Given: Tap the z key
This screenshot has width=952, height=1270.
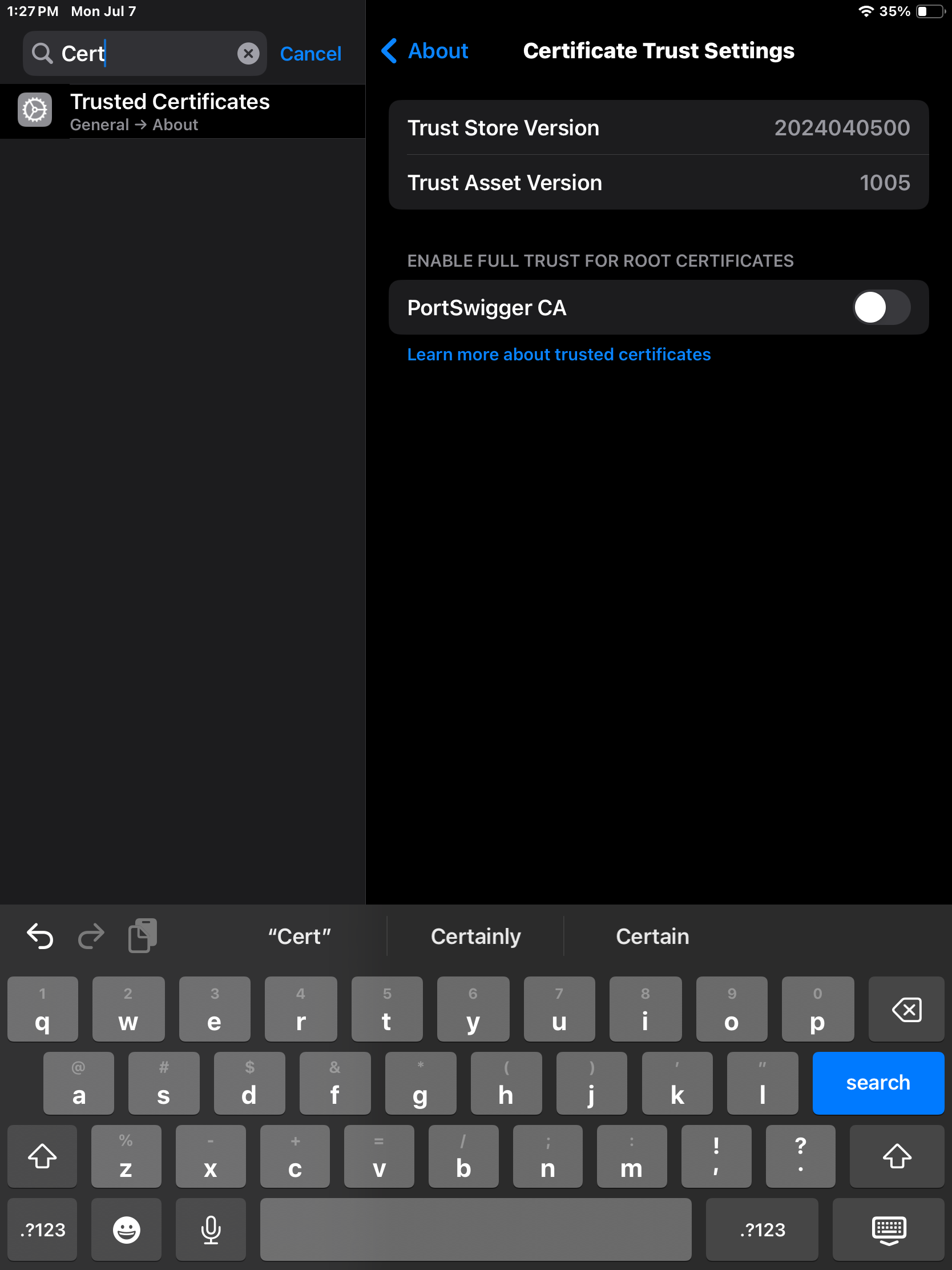Looking at the screenshot, I should [126, 1156].
